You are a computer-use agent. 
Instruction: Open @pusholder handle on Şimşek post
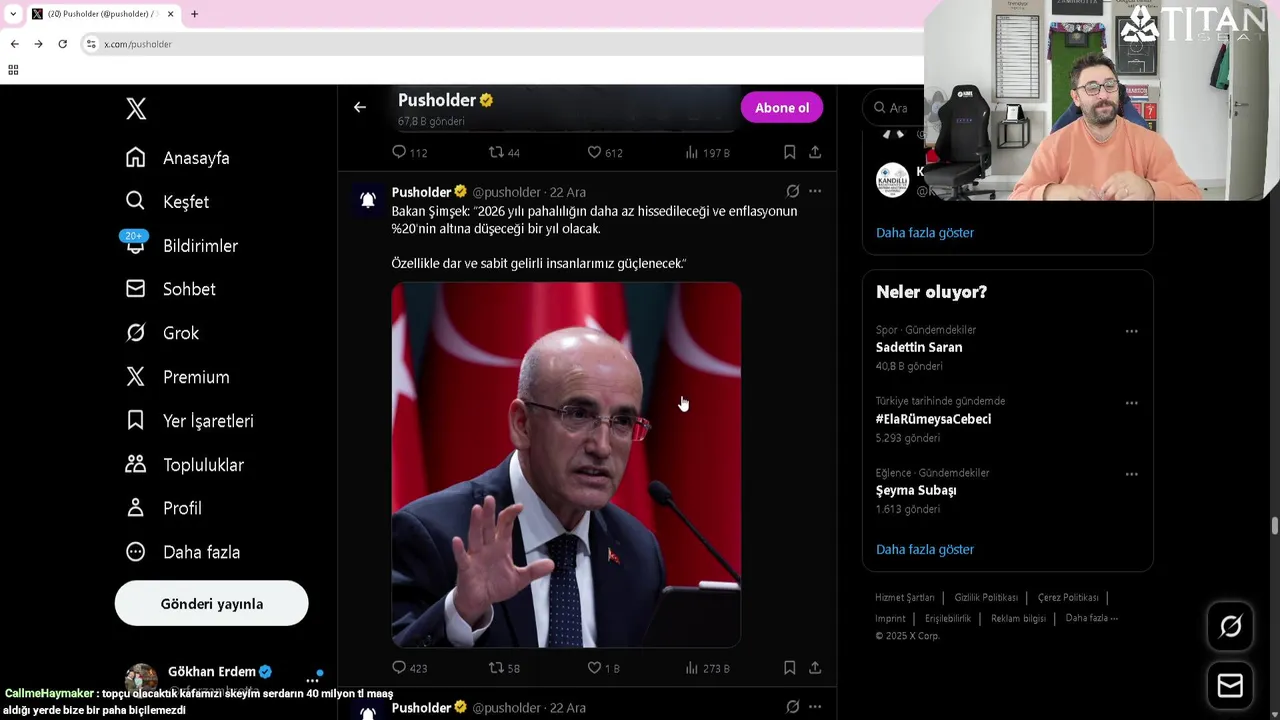(506, 192)
